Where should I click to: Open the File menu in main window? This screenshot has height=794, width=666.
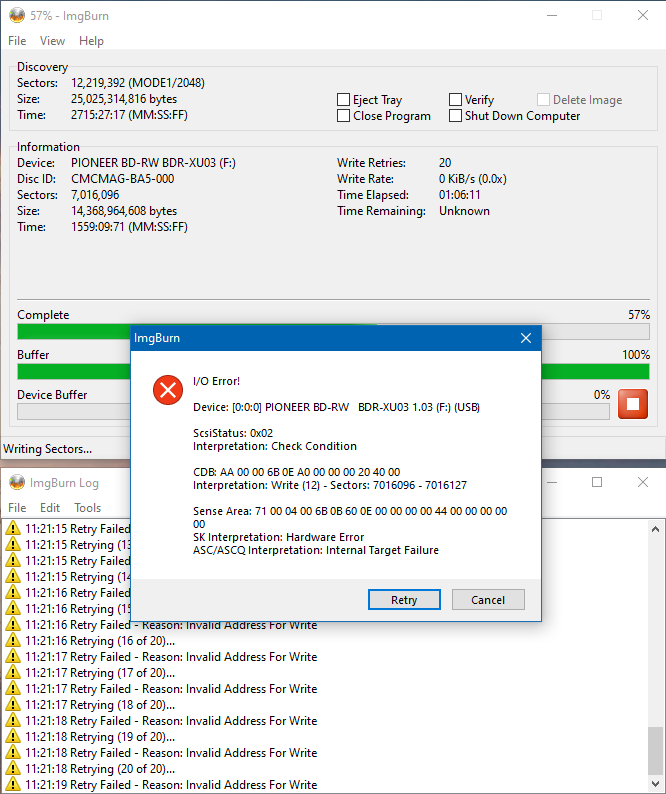tap(17, 41)
